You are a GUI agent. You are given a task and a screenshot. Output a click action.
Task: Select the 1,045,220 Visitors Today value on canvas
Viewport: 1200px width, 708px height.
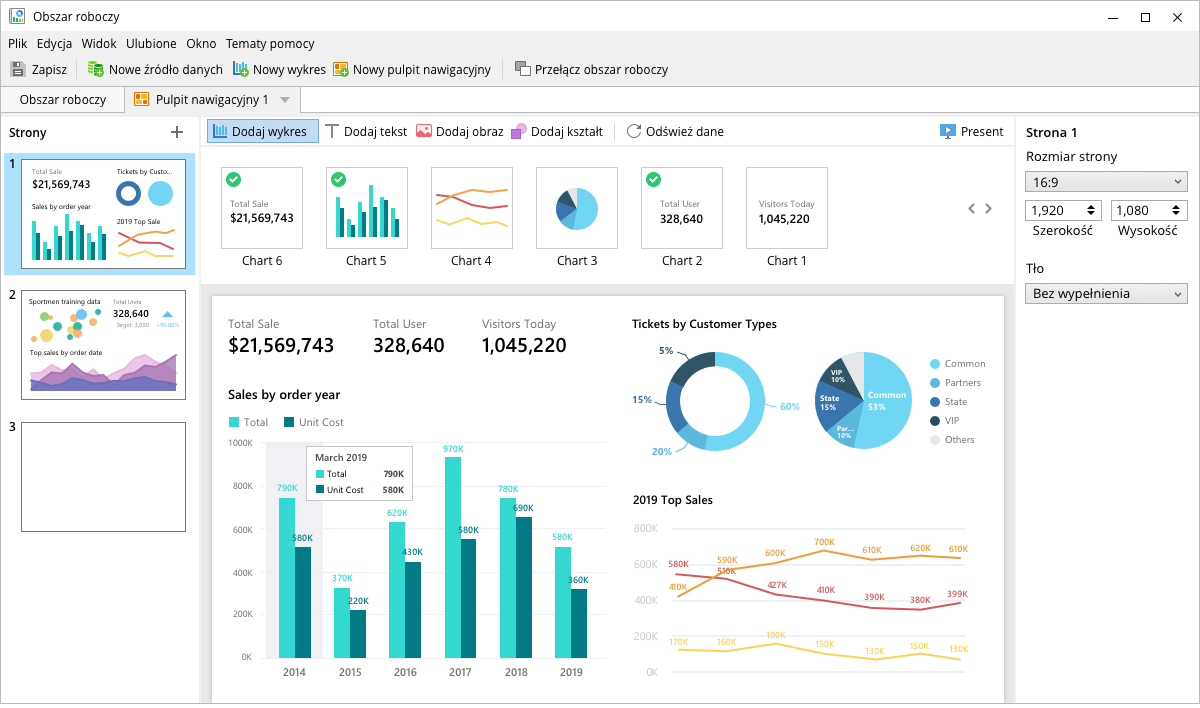pyautogui.click(x=524, y=345)
